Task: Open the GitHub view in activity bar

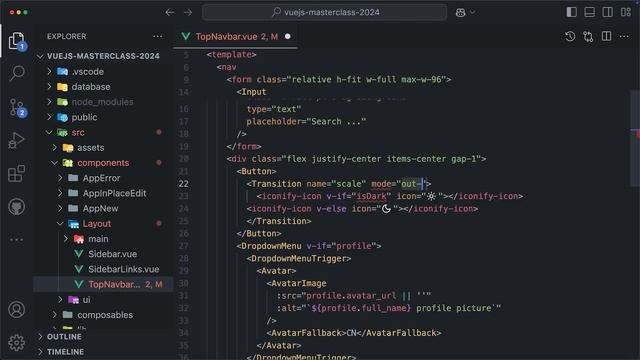Action: [x=16, y=207]
